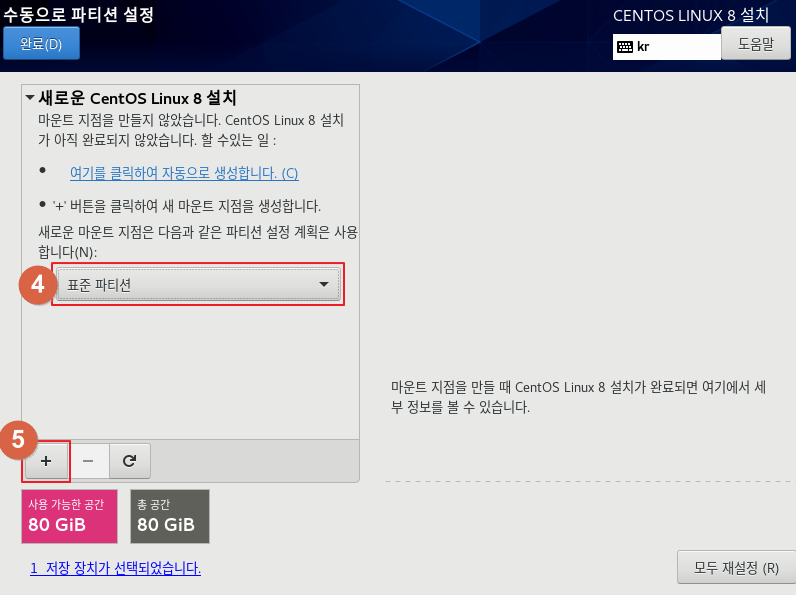Open the 도움말 help button
Image resolution: width=796 pixels, height=595 pixels.
(x=755, y=44)
